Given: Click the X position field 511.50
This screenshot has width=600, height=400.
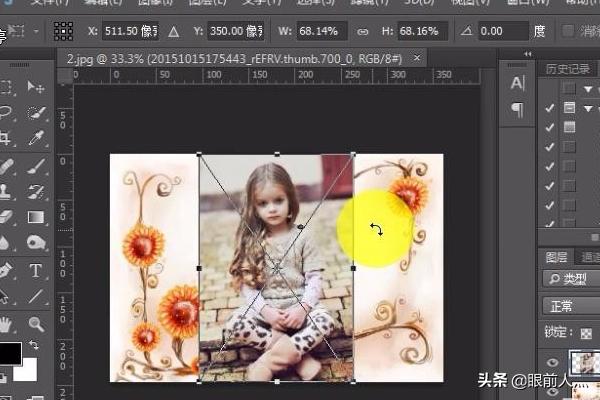Looking at the screenshot, I should click(130, 31).
